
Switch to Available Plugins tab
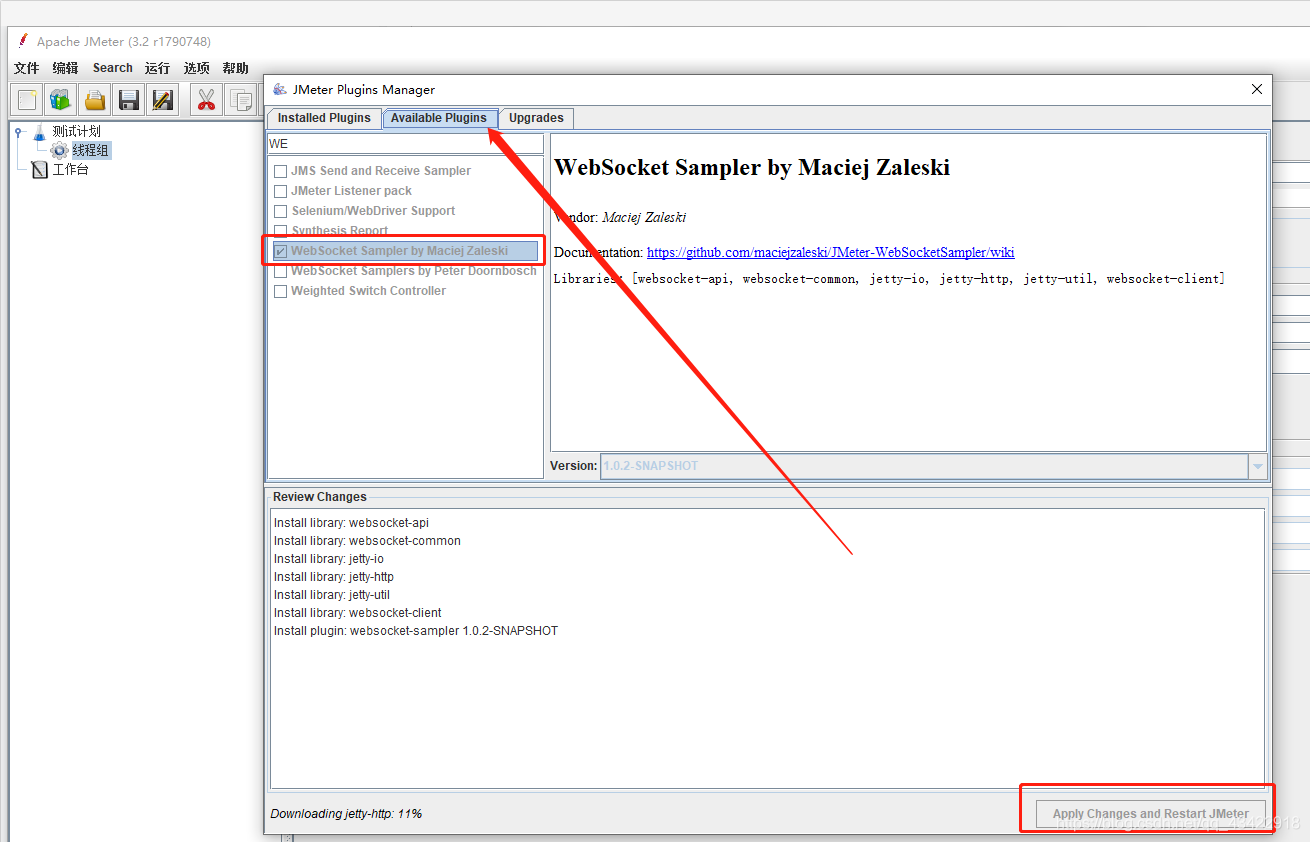pyautogui.click(x=439, y=118)
